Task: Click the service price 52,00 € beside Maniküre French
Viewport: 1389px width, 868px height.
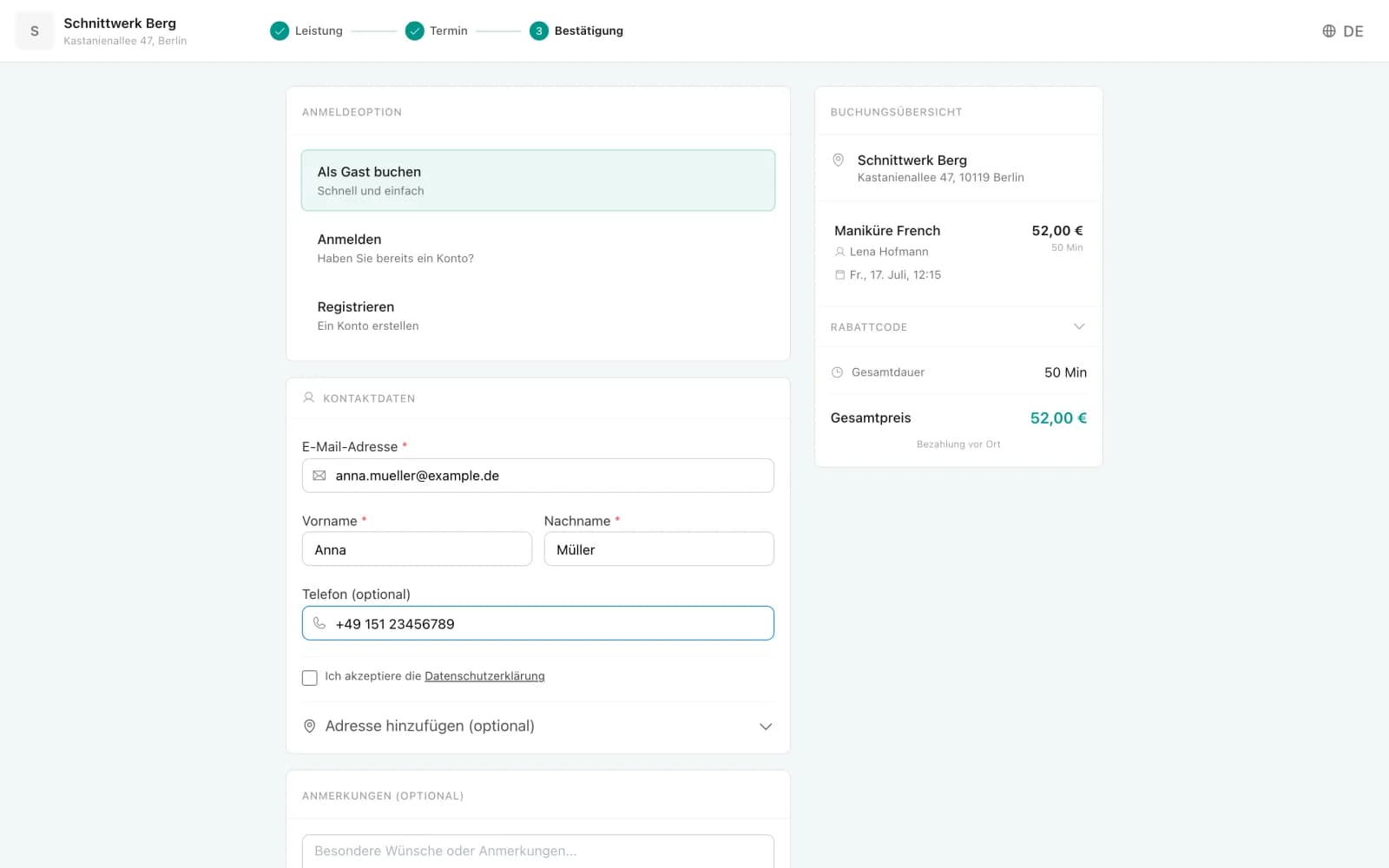Action: coord(1057,231)
